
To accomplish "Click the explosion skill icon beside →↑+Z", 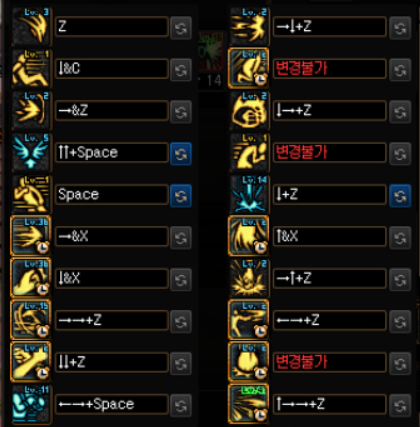I will 249,278.
